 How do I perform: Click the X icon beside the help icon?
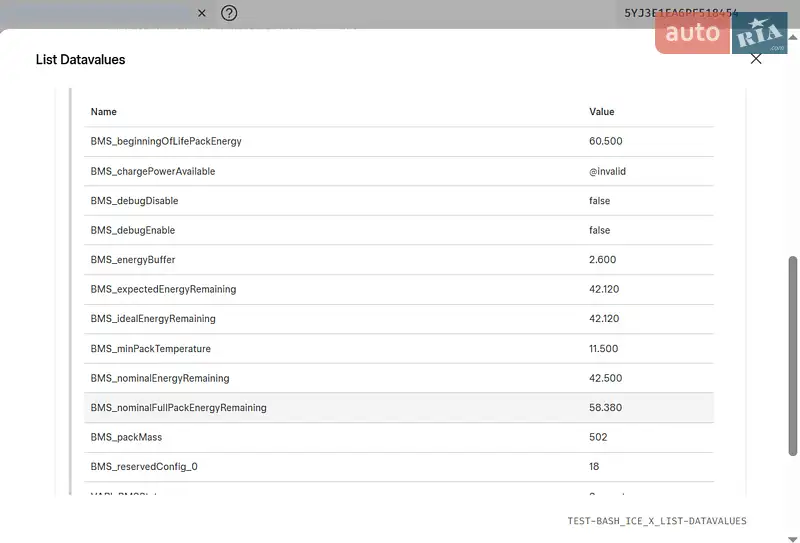coord(201,13)
